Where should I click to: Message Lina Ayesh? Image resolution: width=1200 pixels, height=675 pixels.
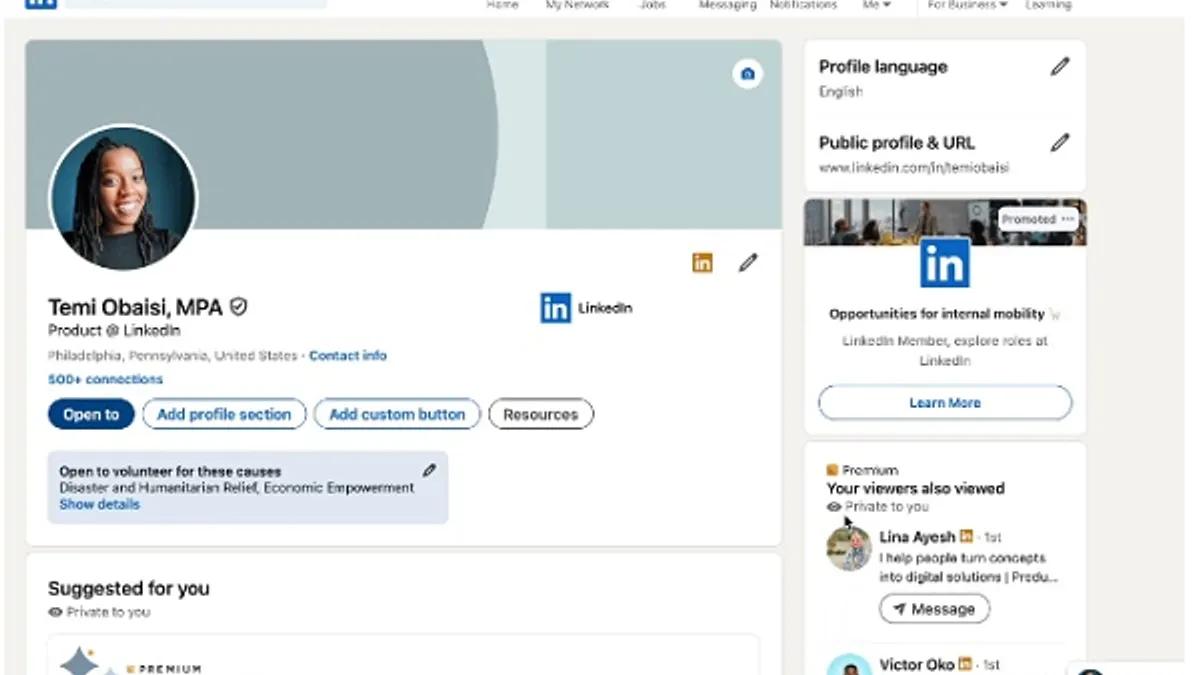point(934,609)
